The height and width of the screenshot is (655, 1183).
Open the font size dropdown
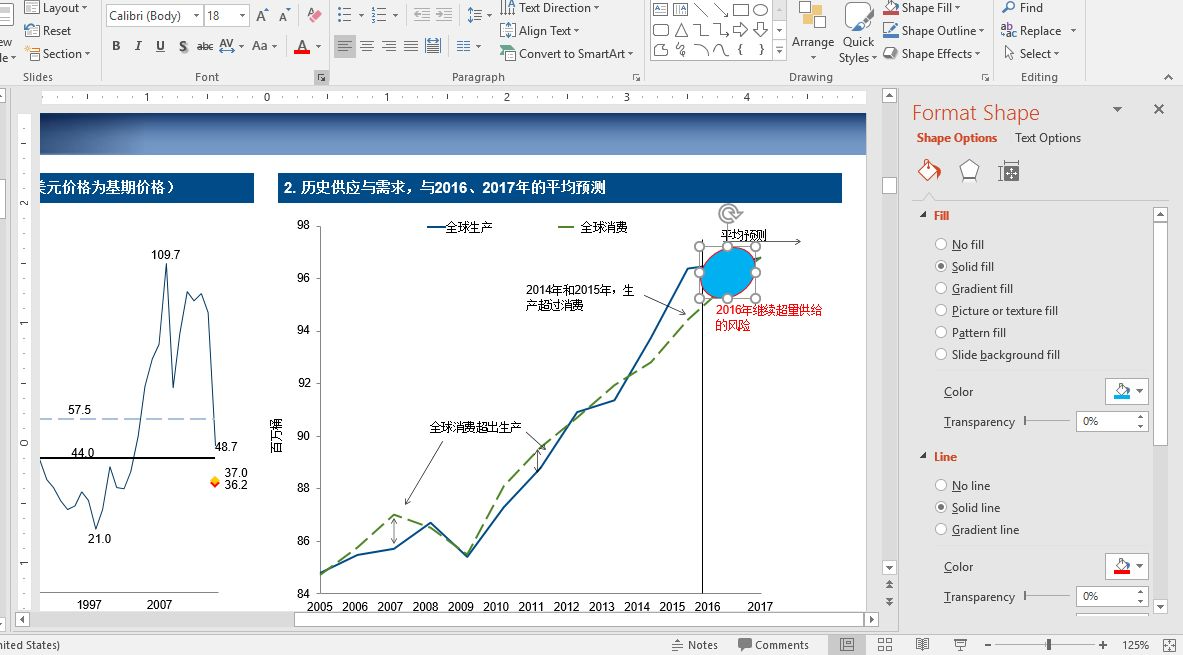click(243, 15)
